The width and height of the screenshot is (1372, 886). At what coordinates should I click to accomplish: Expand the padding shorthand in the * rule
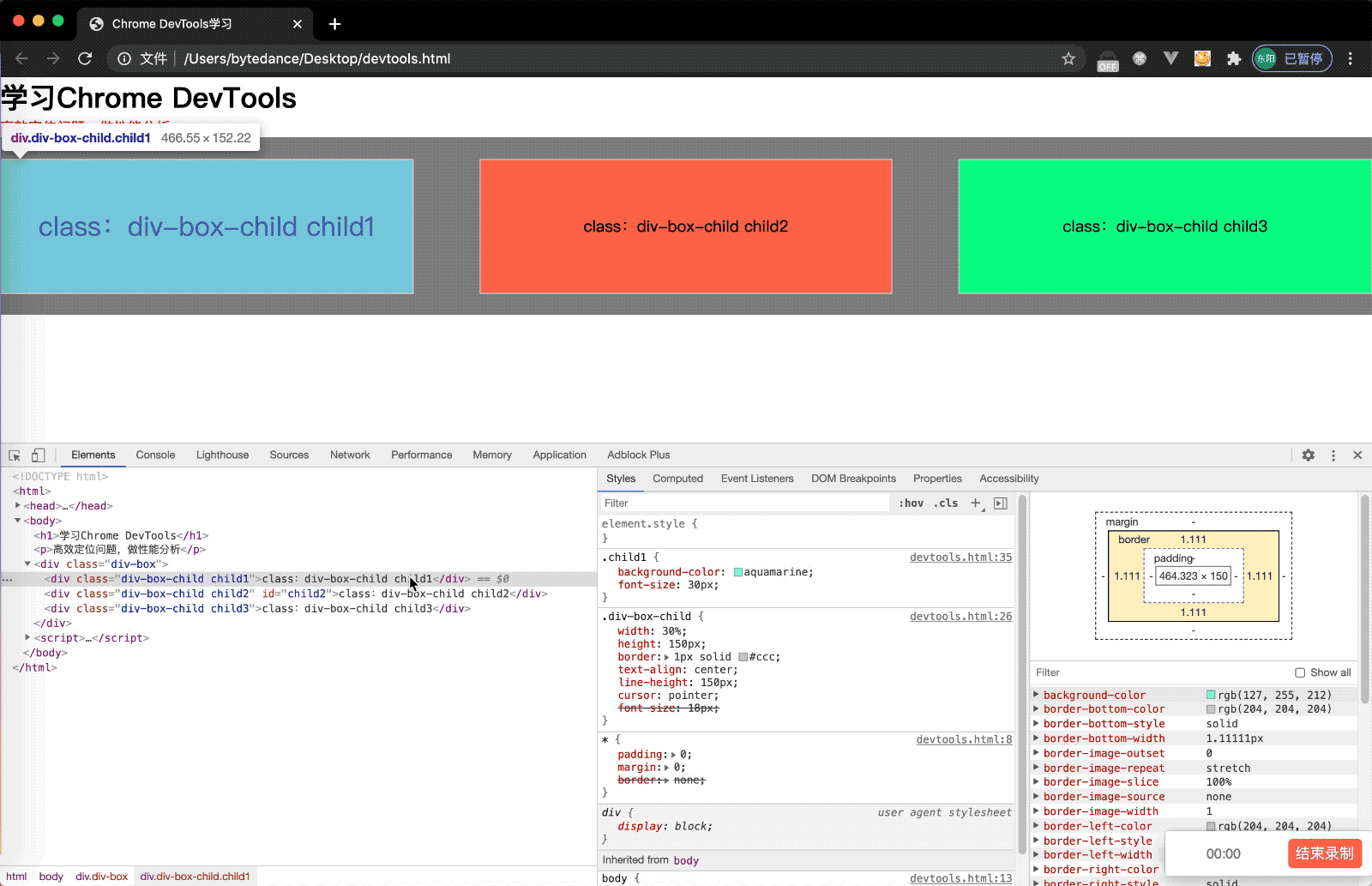coord(673,755)
